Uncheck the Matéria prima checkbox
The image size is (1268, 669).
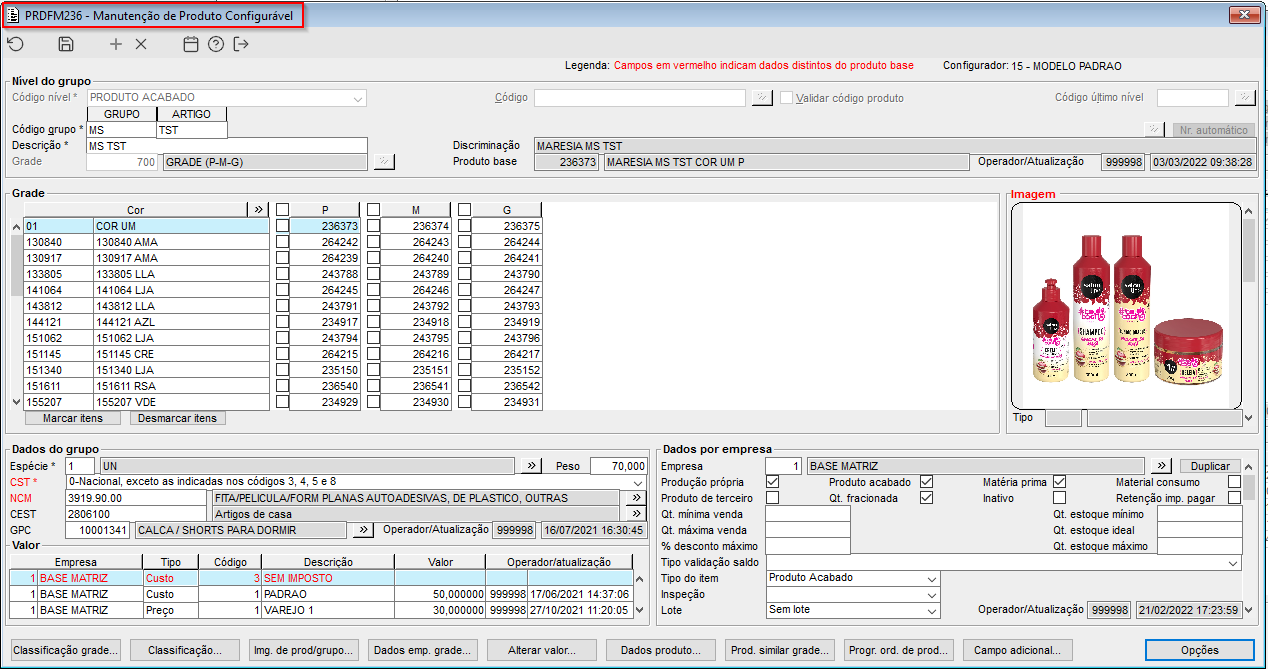pyautogui.click(x=1060, y=482)
